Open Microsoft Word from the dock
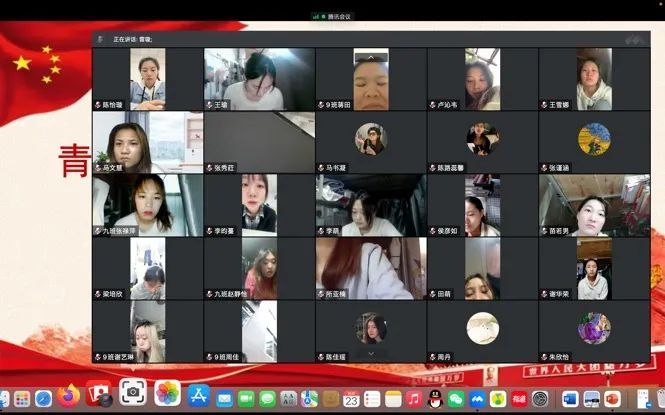The height and width of the screenshot is (415, 665). tap(570, 398)
